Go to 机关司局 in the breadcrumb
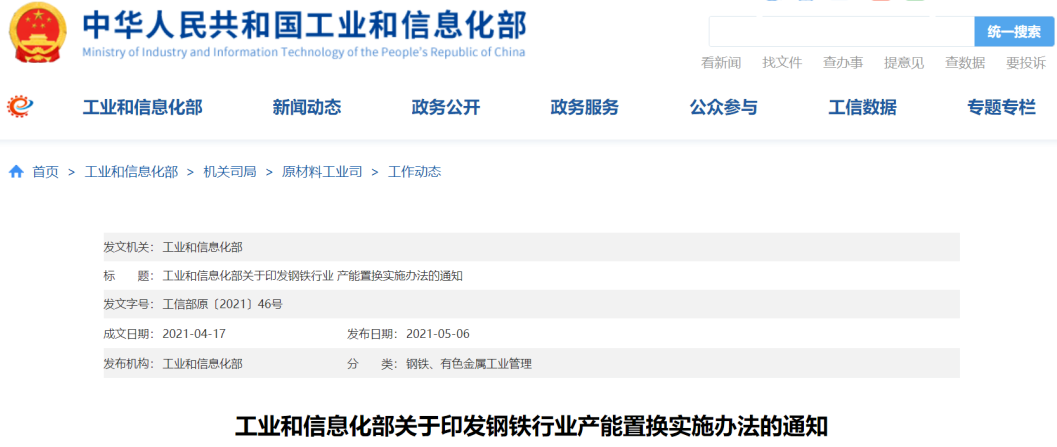Image resolution: width=1057 pixels, height=447 pixels. click(230, 172)
